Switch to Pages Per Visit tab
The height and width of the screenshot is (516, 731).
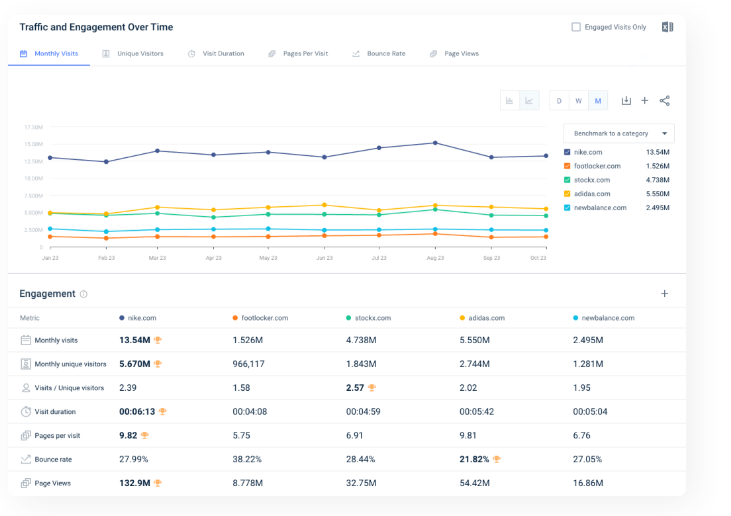[298, 54]
